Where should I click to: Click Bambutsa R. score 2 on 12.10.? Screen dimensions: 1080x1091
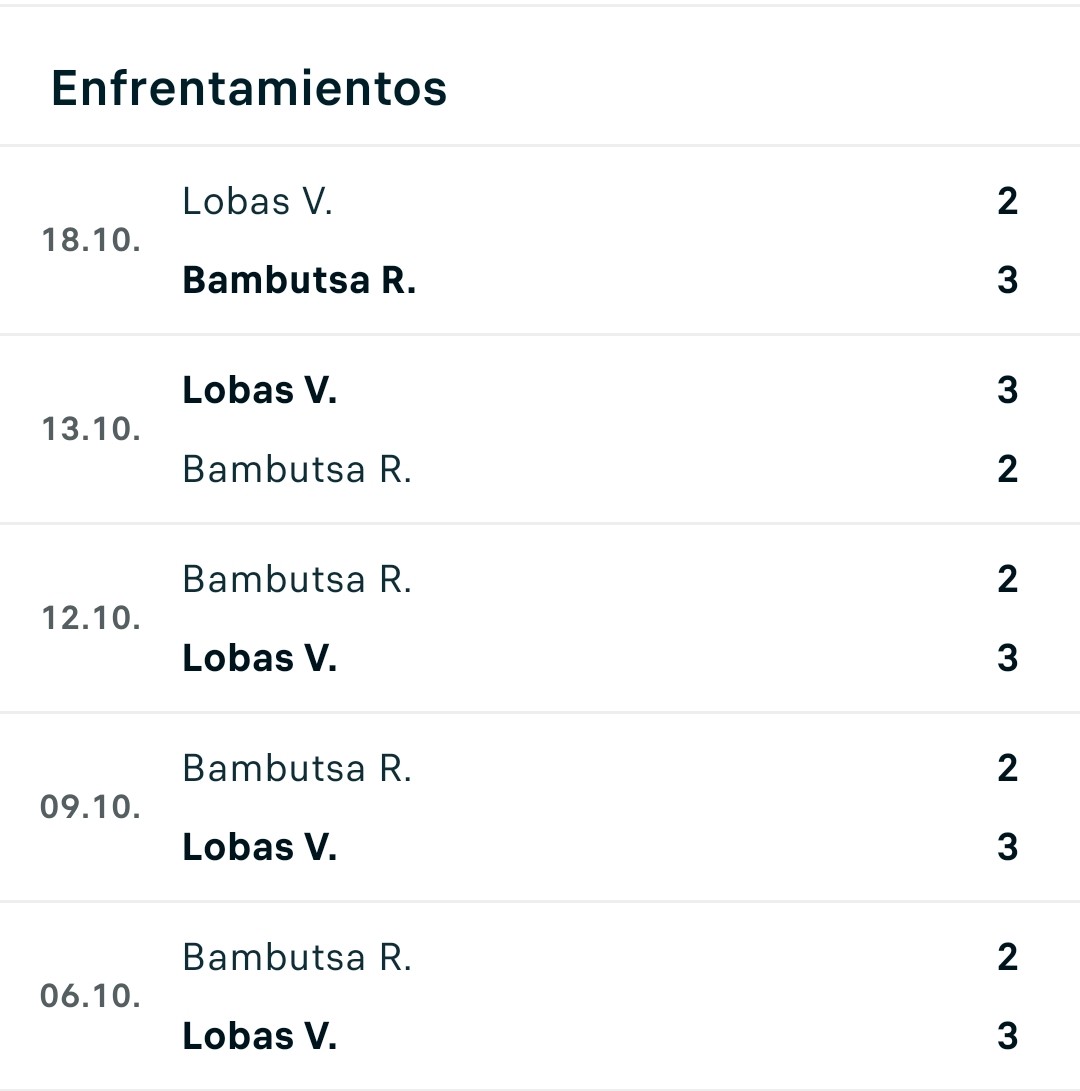pyautogui.click(x=1008, y=580)
